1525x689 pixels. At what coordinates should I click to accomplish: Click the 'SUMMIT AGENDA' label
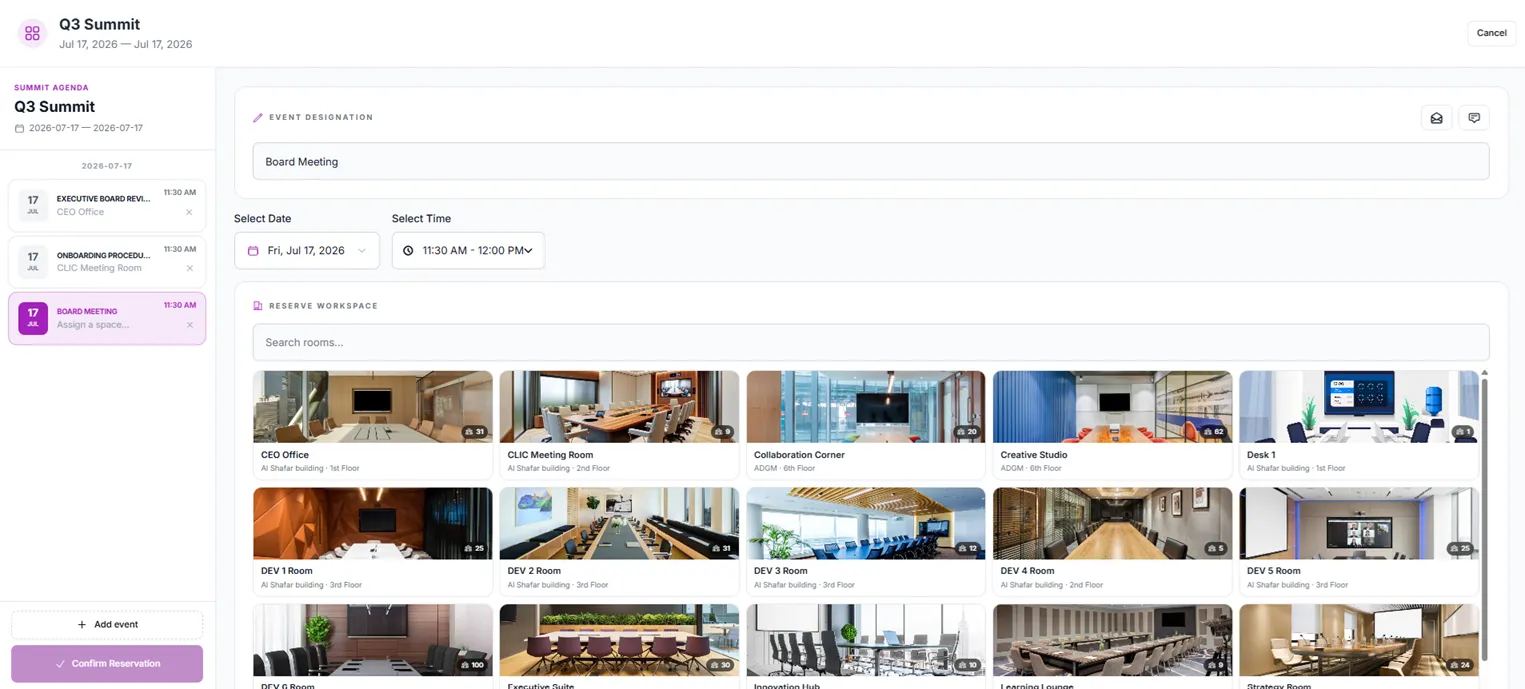[x=51, y=88]
